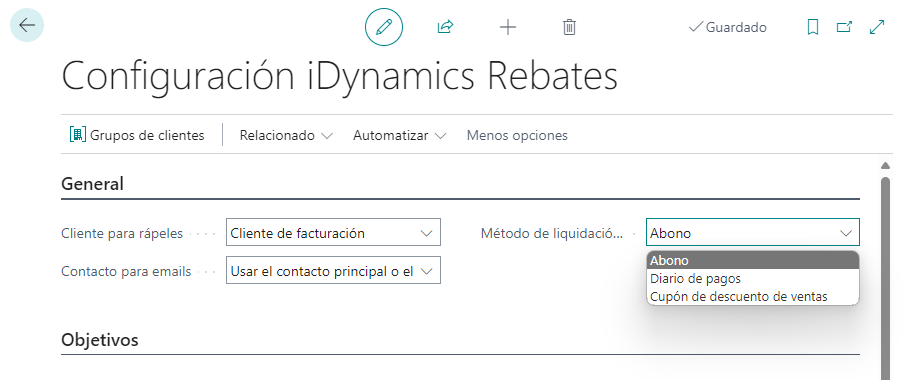
Task: Click Configuración iDynamics Rebates page title
Action: pyautogui.click(x=339, y=76)
